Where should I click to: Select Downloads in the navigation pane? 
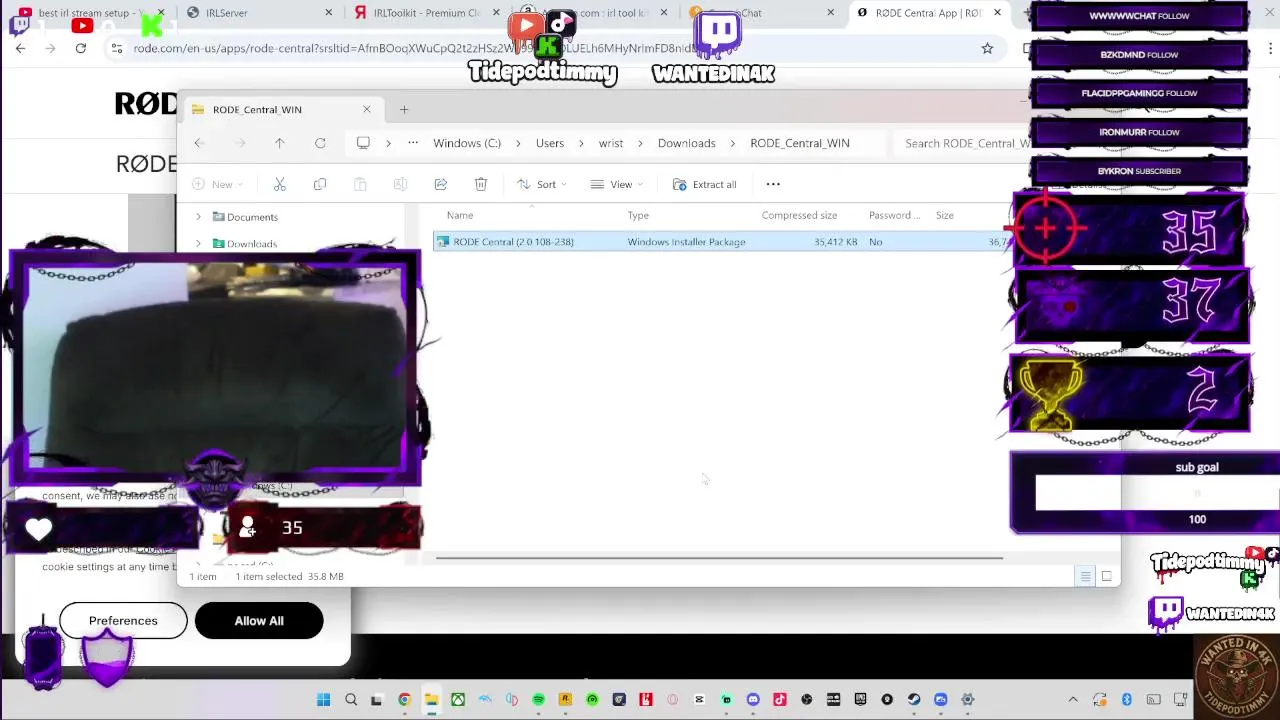coord(252,244)
